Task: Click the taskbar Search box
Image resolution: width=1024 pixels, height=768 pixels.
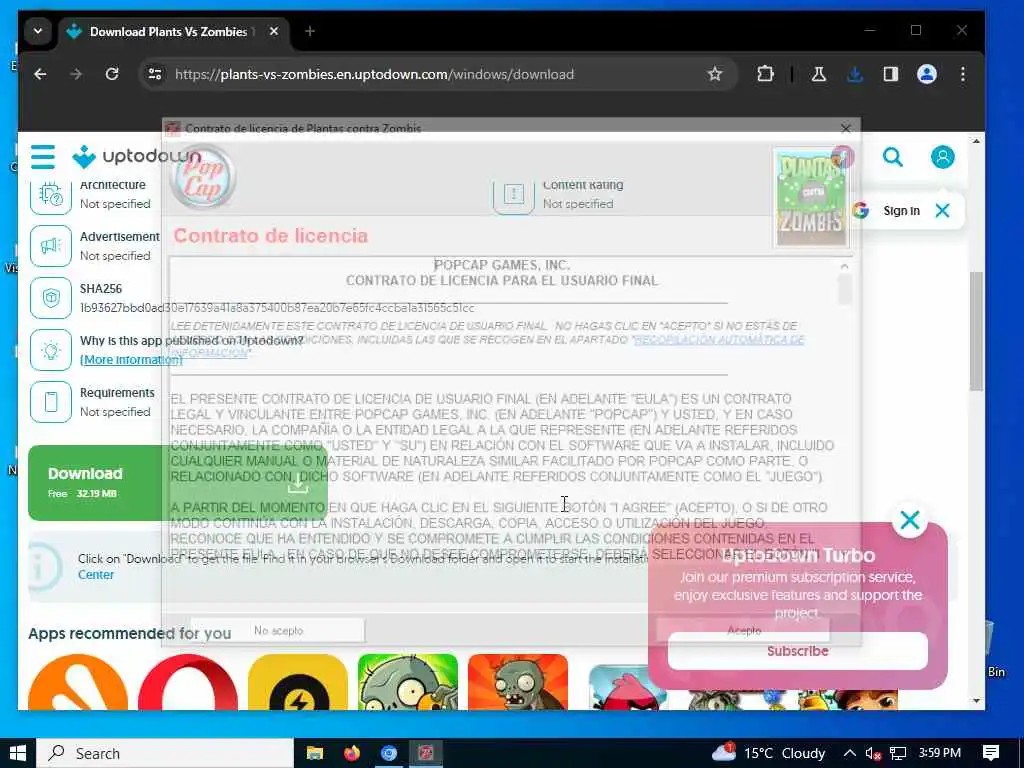Action: pos(165,753)
